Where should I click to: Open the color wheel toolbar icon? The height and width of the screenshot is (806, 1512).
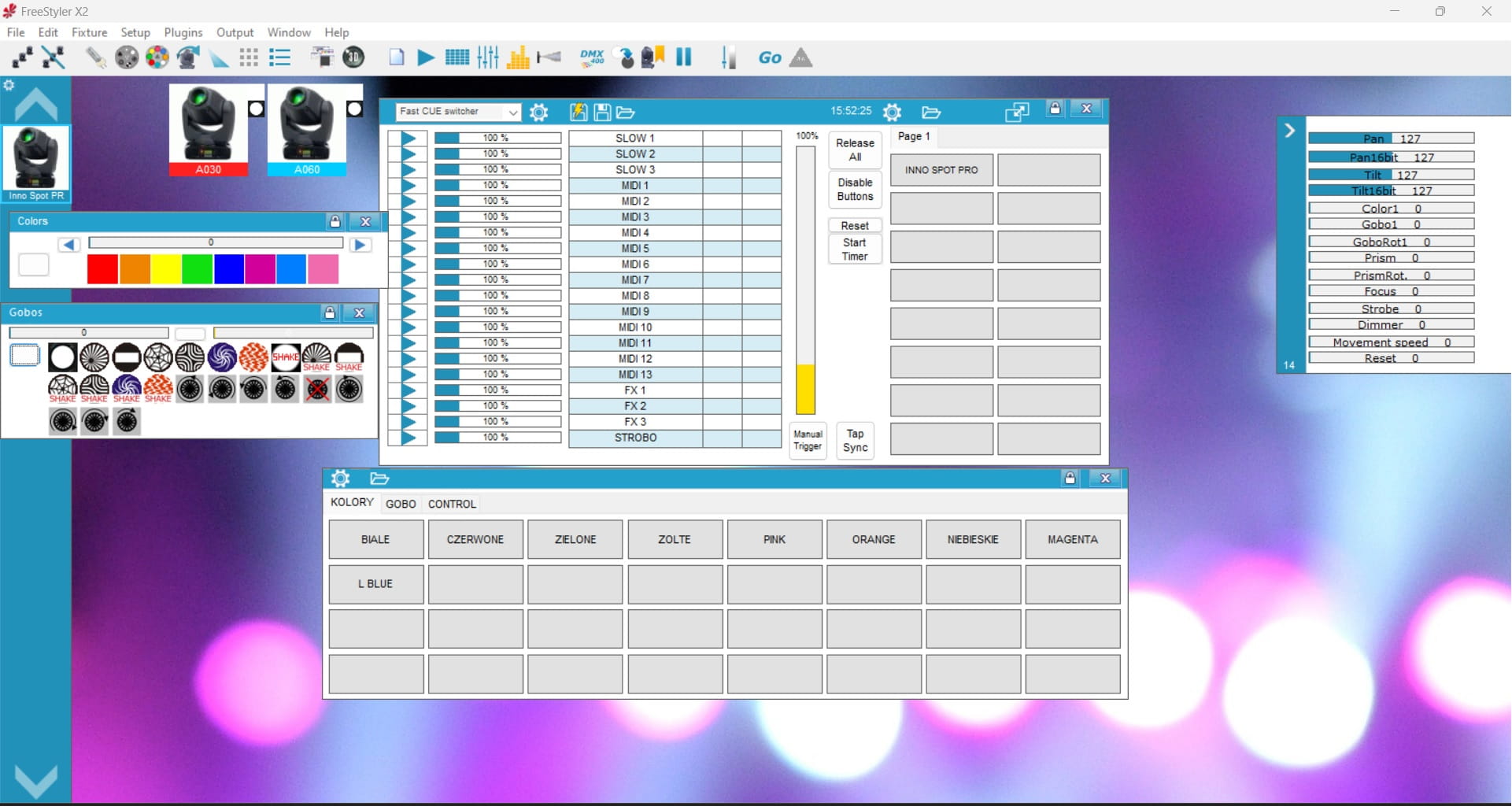pyautogui.click(x=157, y=57)
